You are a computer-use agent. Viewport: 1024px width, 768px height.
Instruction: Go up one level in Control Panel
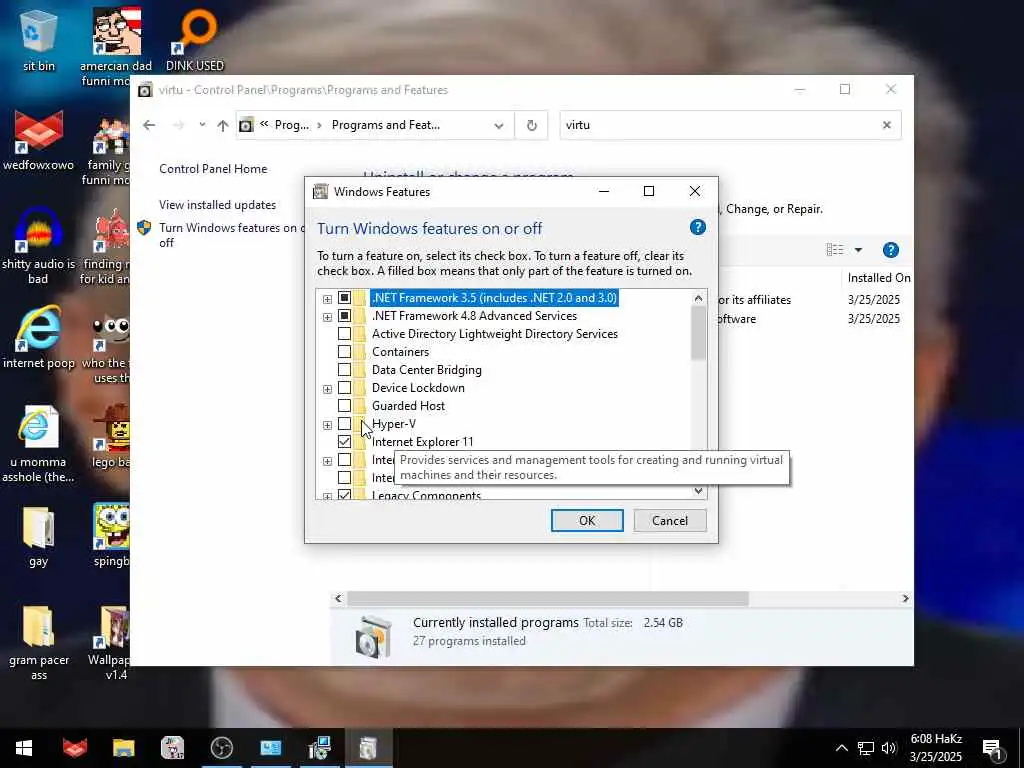(x=223, y=125)
